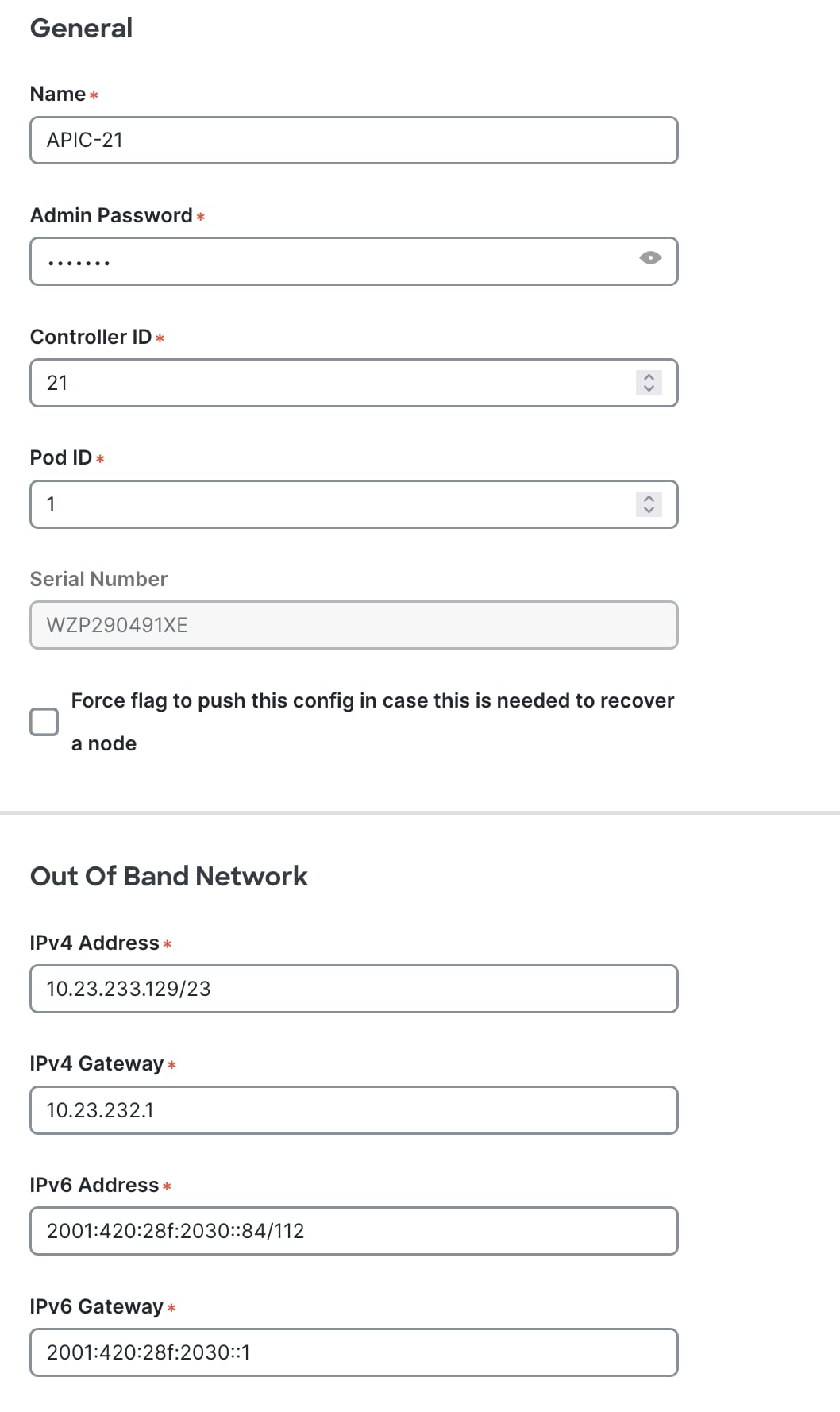
Task: Click the Out Of Band Network heading
Action: click(168, 876)
